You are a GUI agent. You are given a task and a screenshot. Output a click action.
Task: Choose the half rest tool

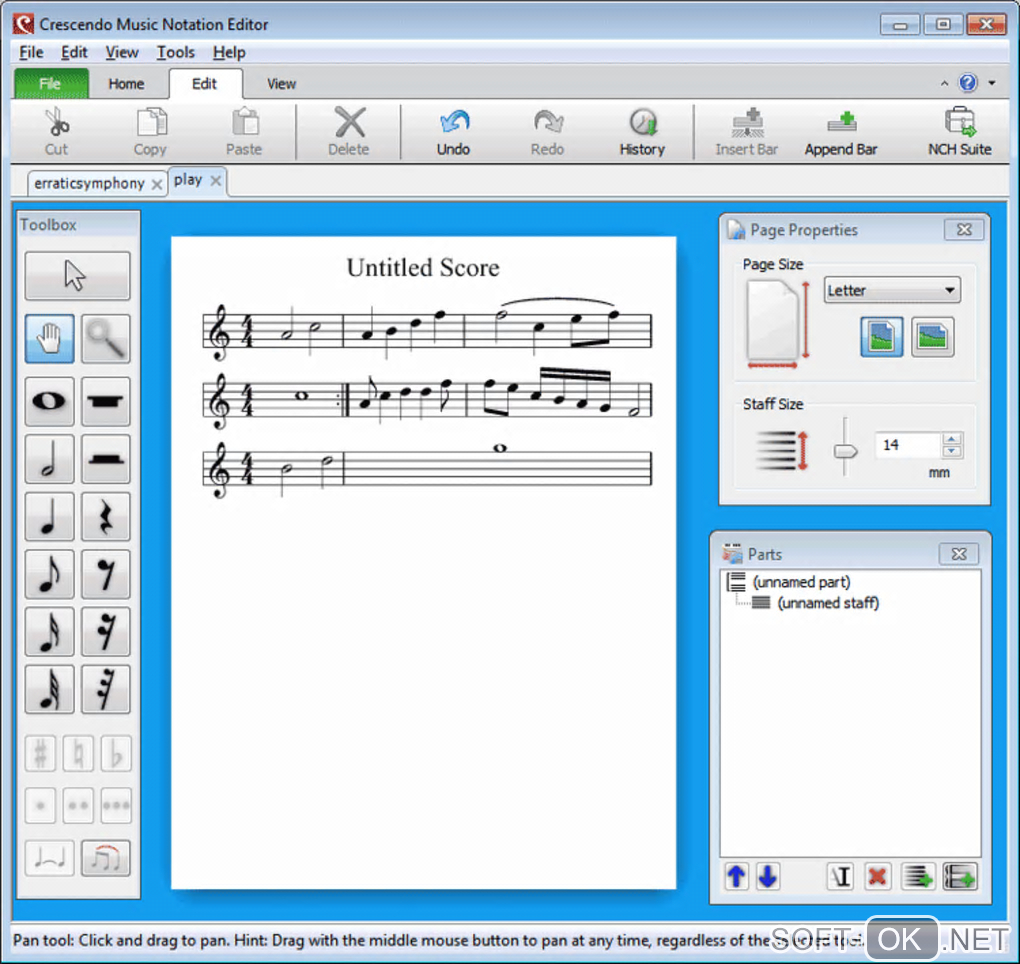click(105, 459)
